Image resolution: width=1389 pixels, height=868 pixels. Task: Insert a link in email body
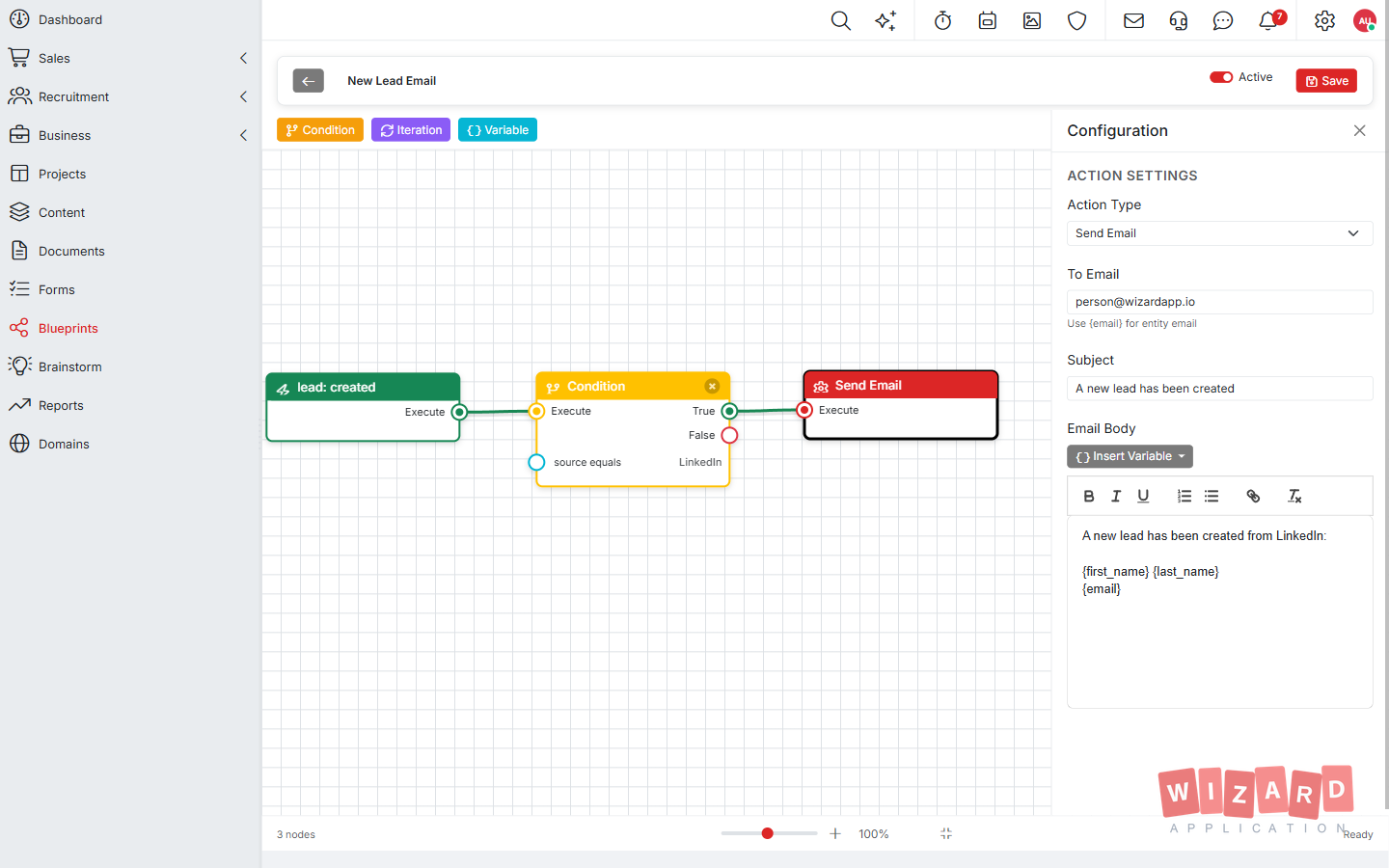[1253, 496]
